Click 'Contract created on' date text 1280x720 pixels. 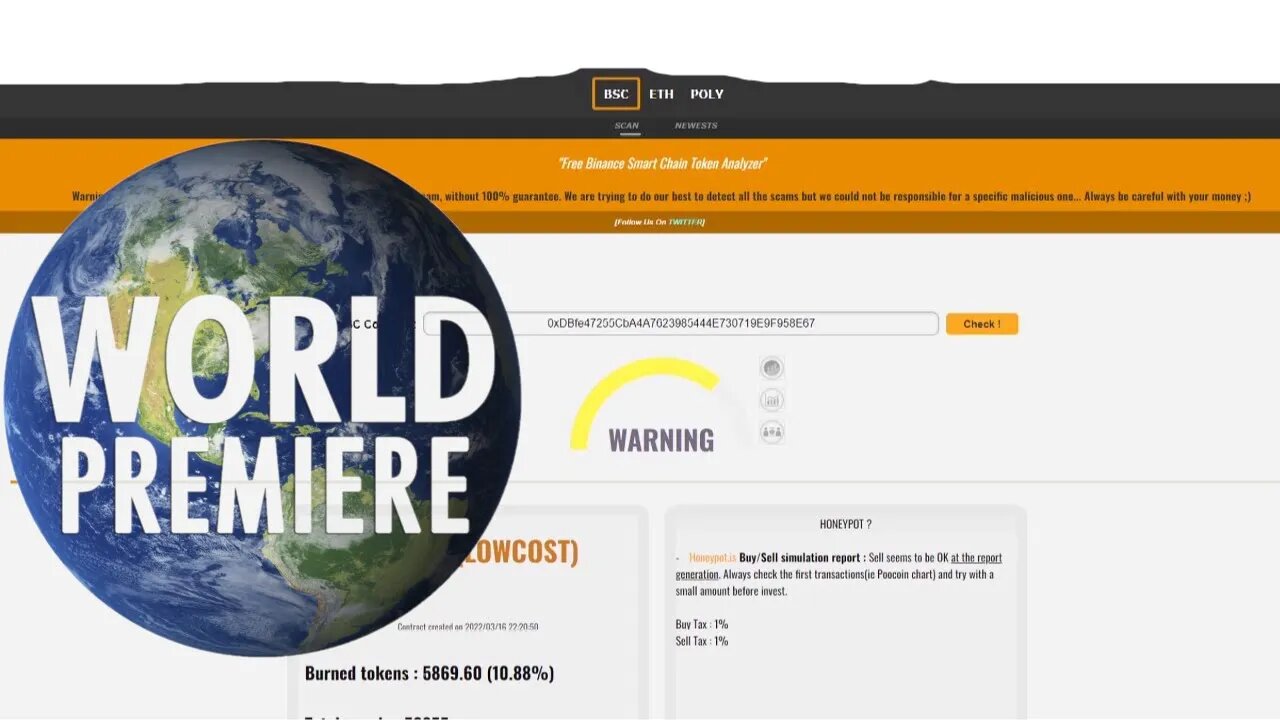[468, 627]
